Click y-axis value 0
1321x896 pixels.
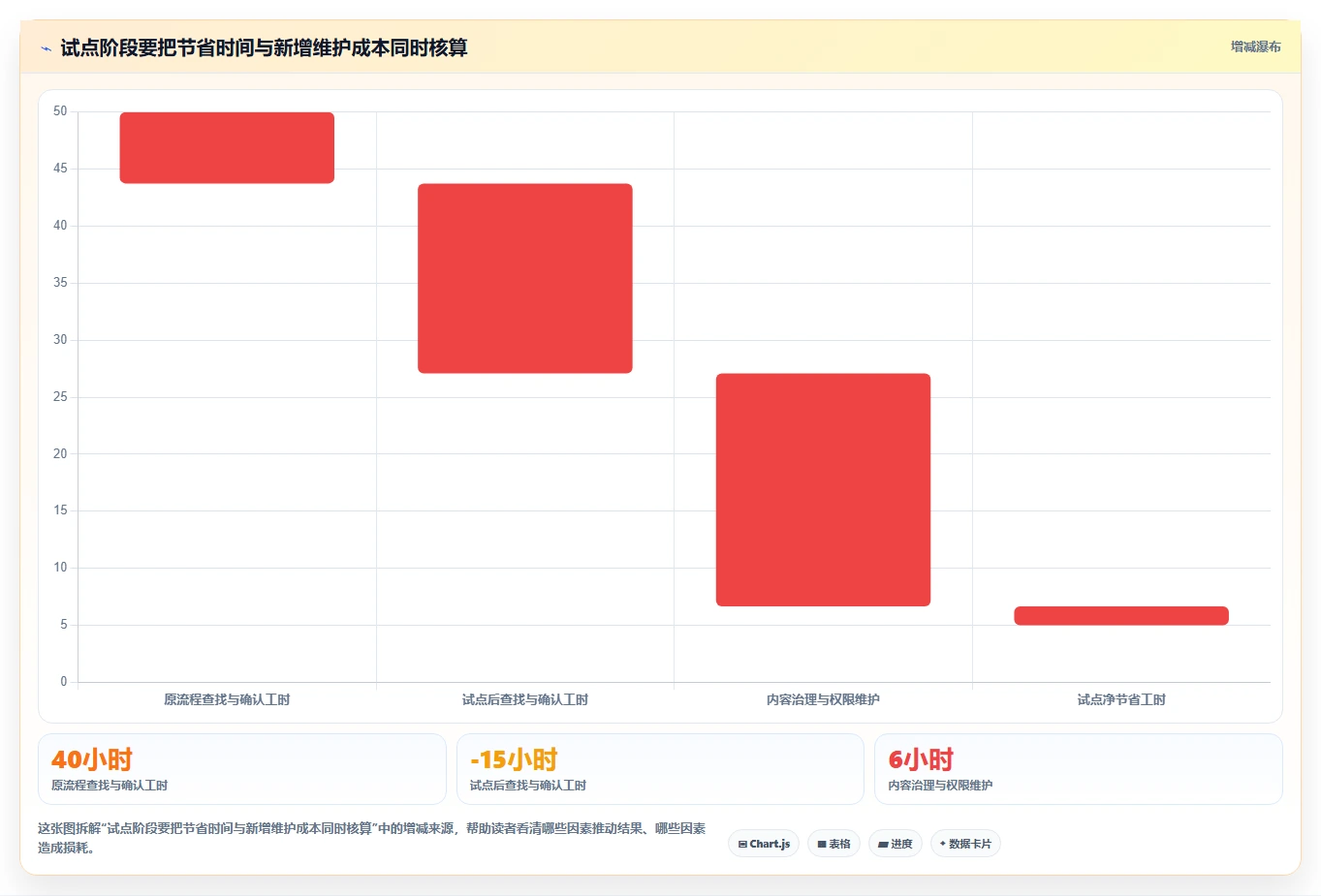[x=64, y=682]
